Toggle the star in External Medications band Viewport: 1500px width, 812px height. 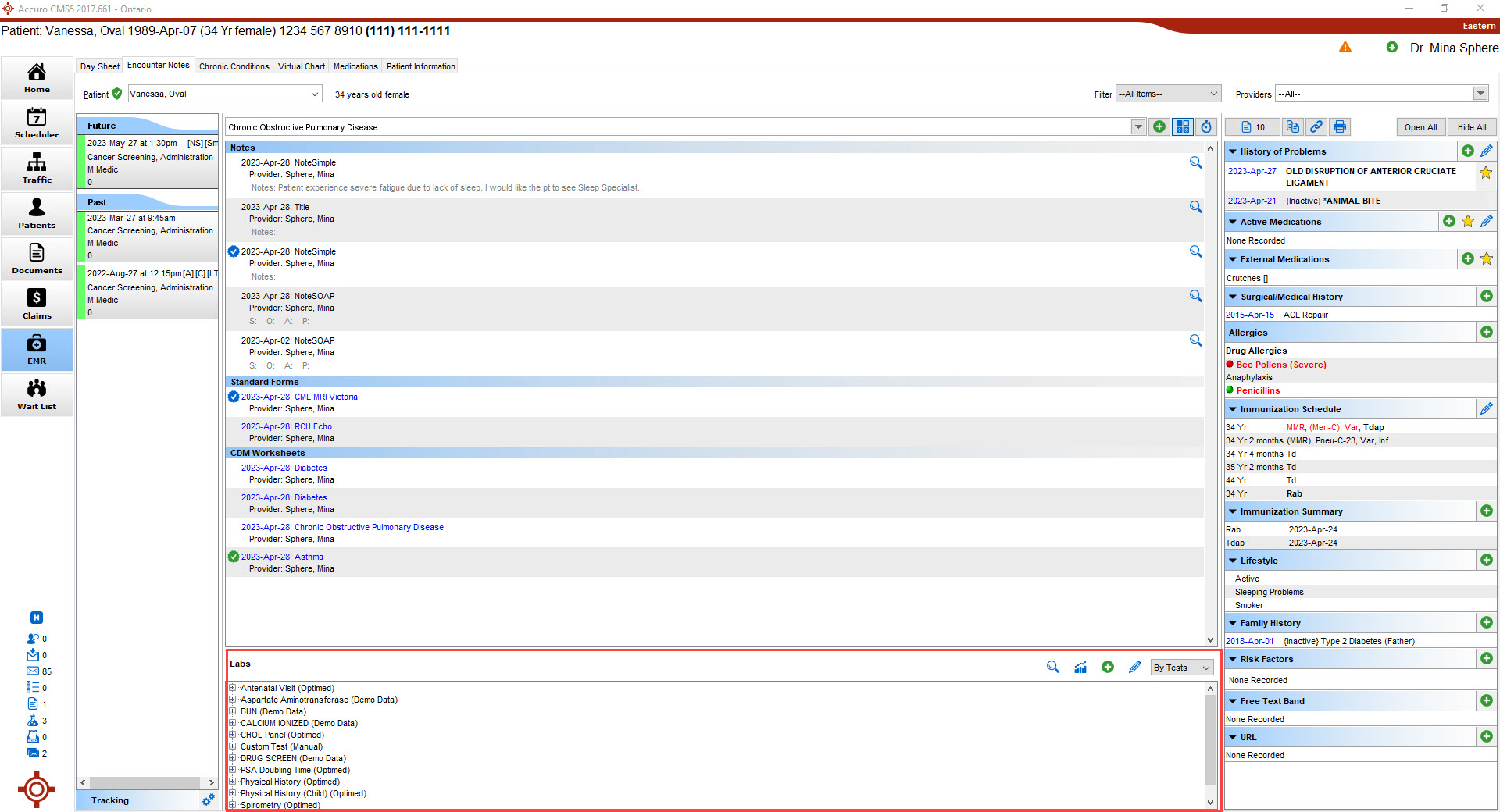coord(1486,258)
